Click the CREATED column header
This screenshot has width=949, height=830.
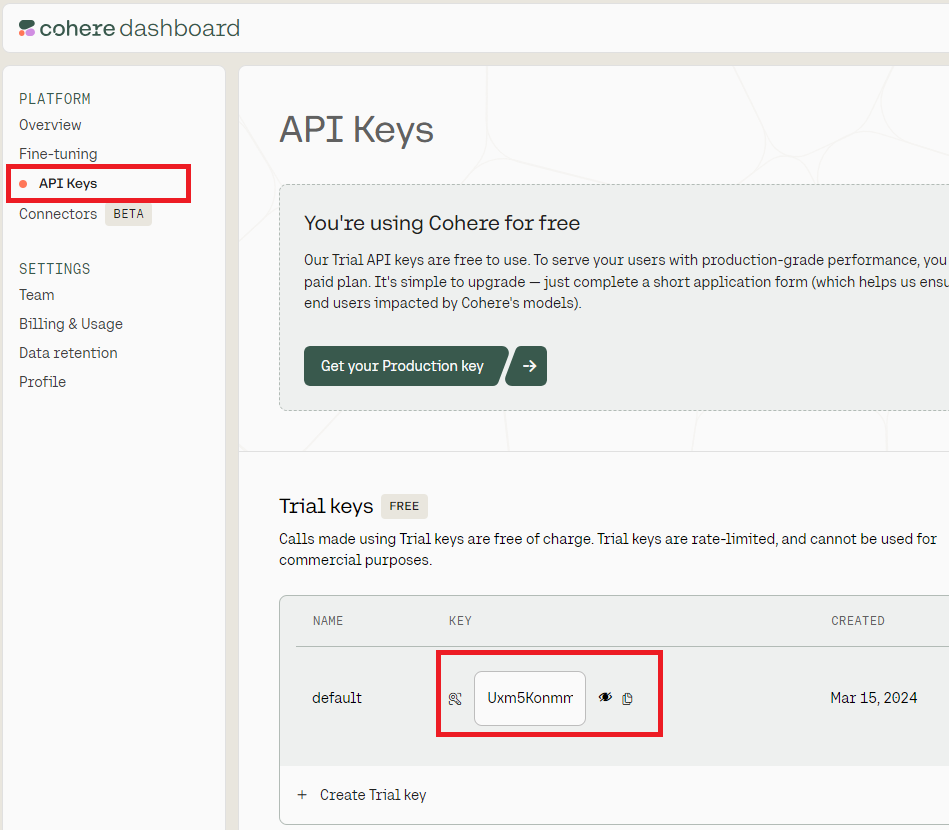point(858,621)
